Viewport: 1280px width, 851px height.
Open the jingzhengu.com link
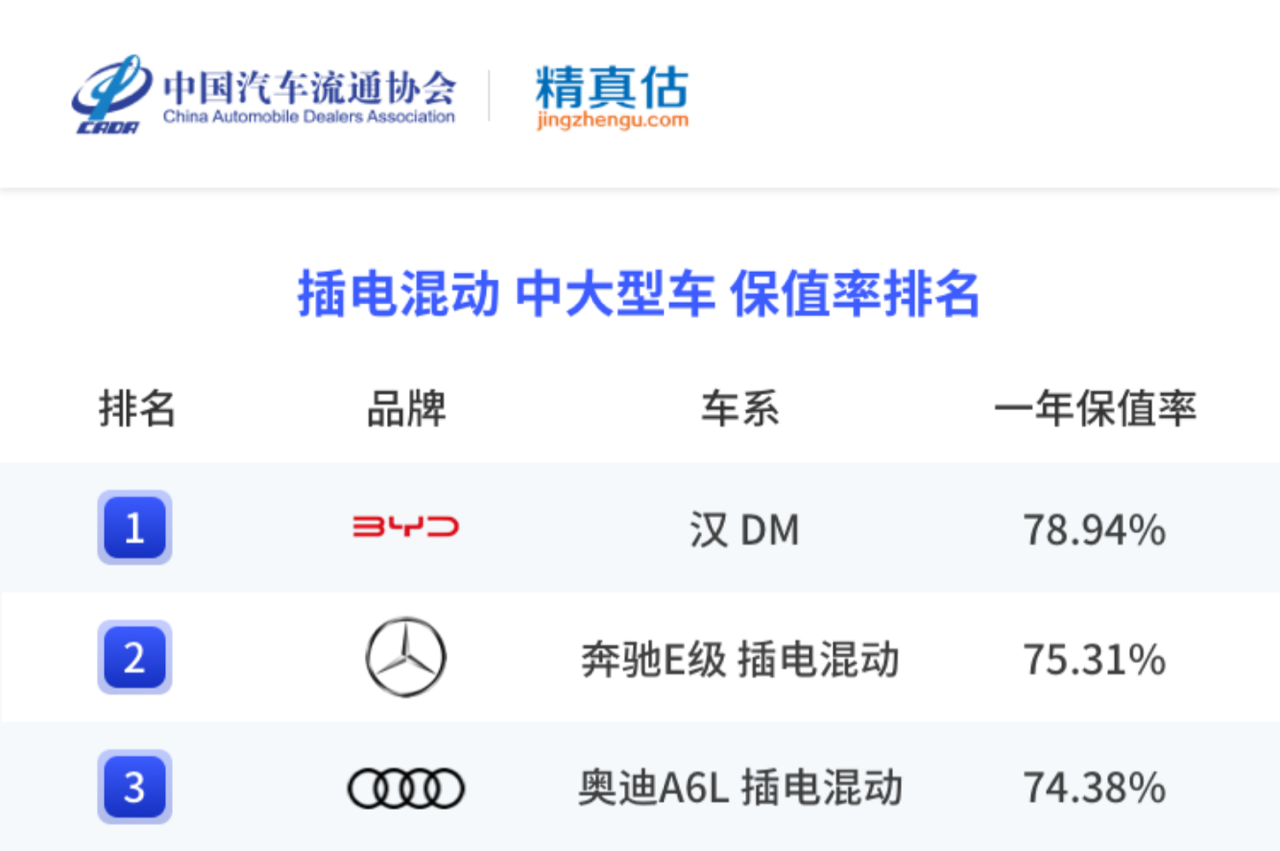612,120
